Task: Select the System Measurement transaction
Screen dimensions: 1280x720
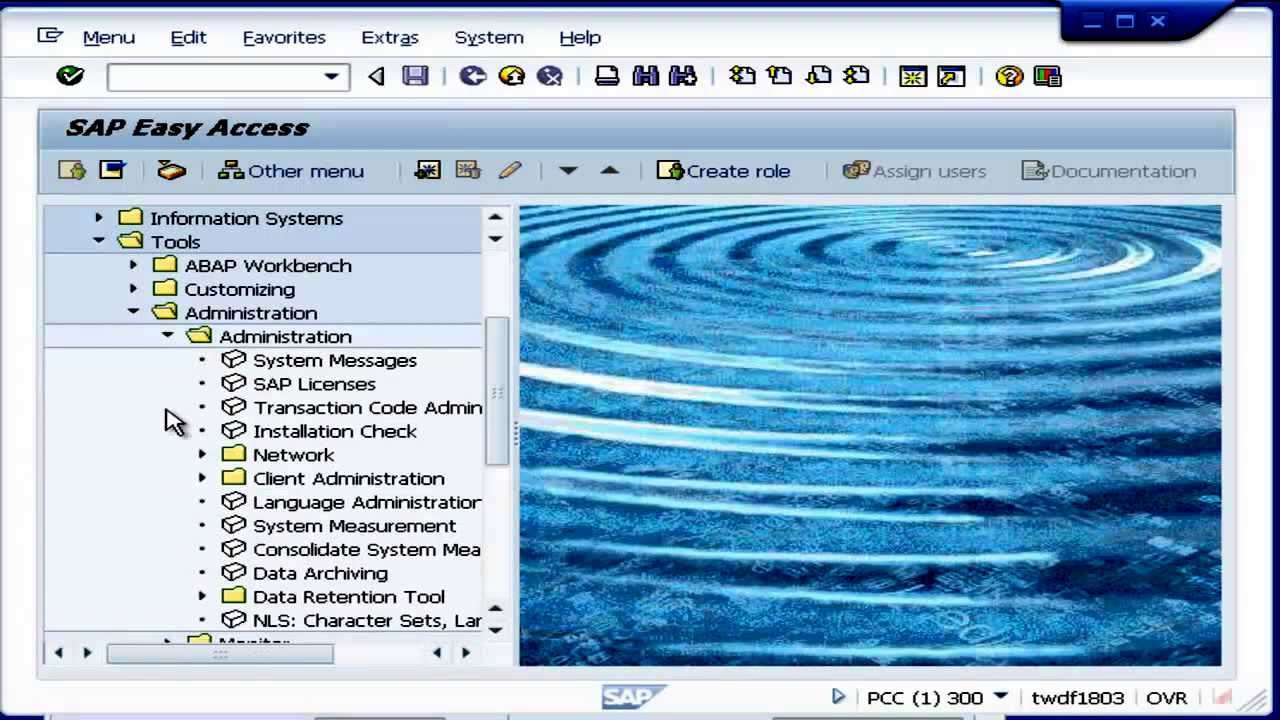Action: click(x=354, y=526)
